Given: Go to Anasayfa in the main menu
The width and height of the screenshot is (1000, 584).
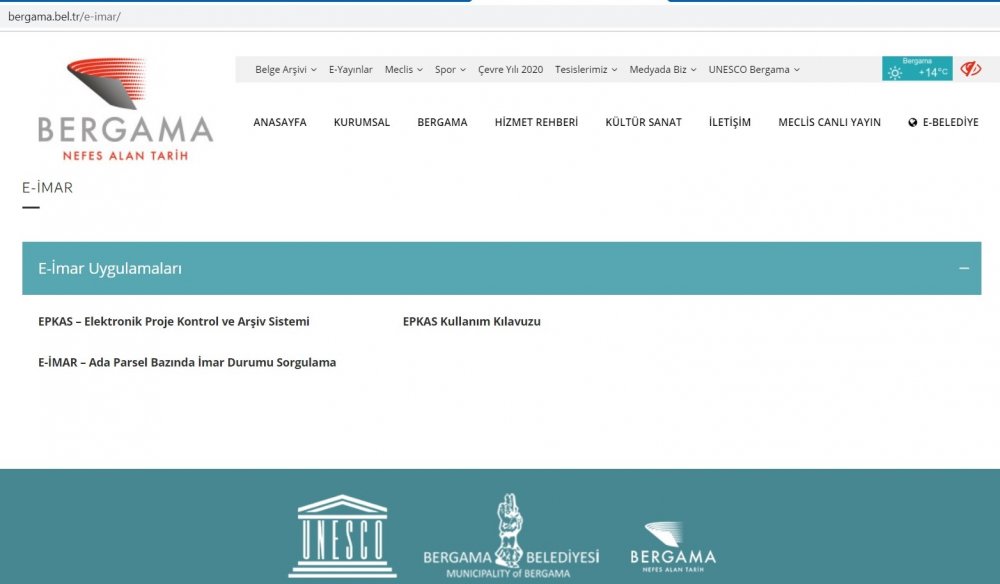Looking at the screenshot, I should 280,122.
